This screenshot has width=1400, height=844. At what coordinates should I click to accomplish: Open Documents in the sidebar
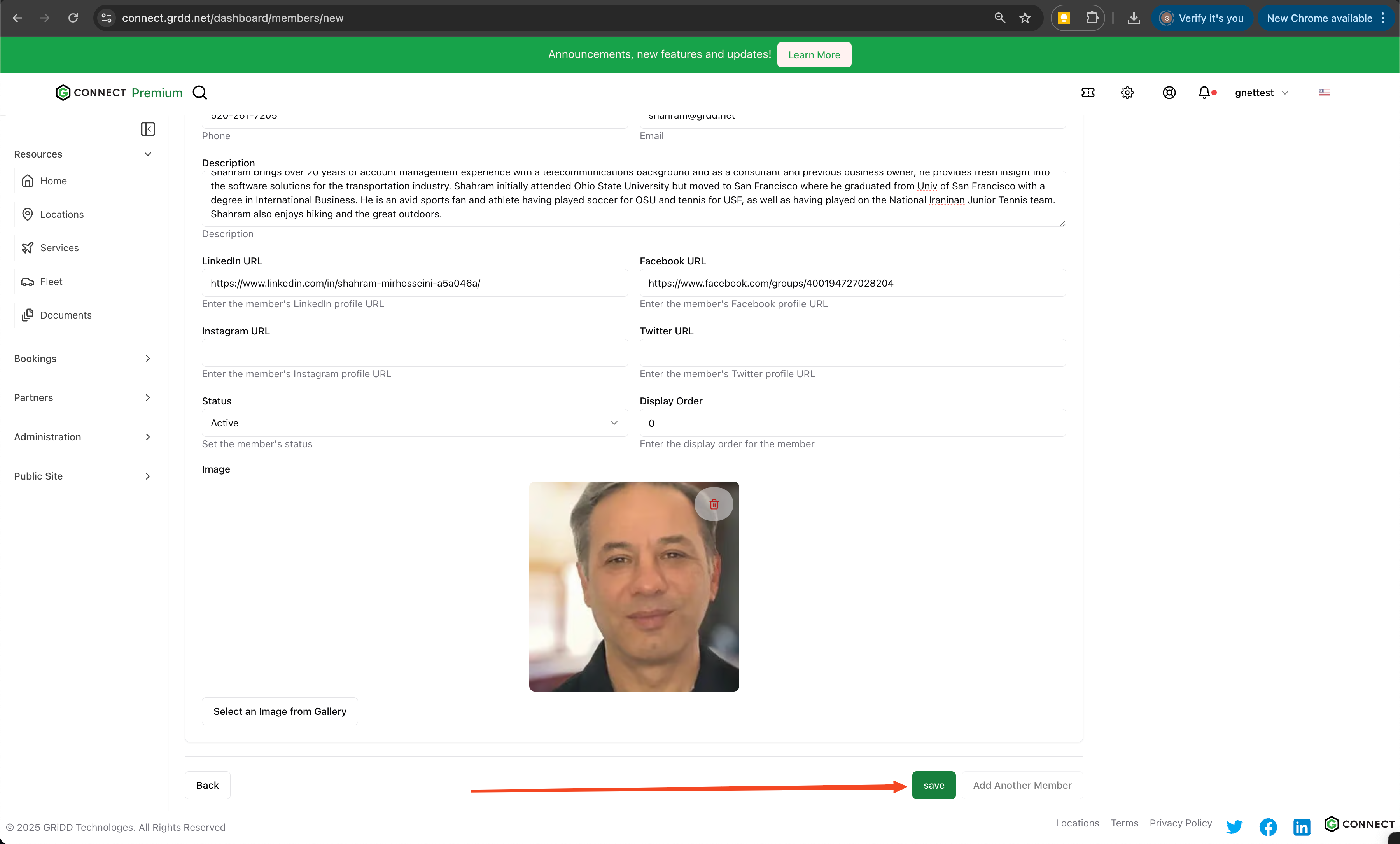[65, 315]
